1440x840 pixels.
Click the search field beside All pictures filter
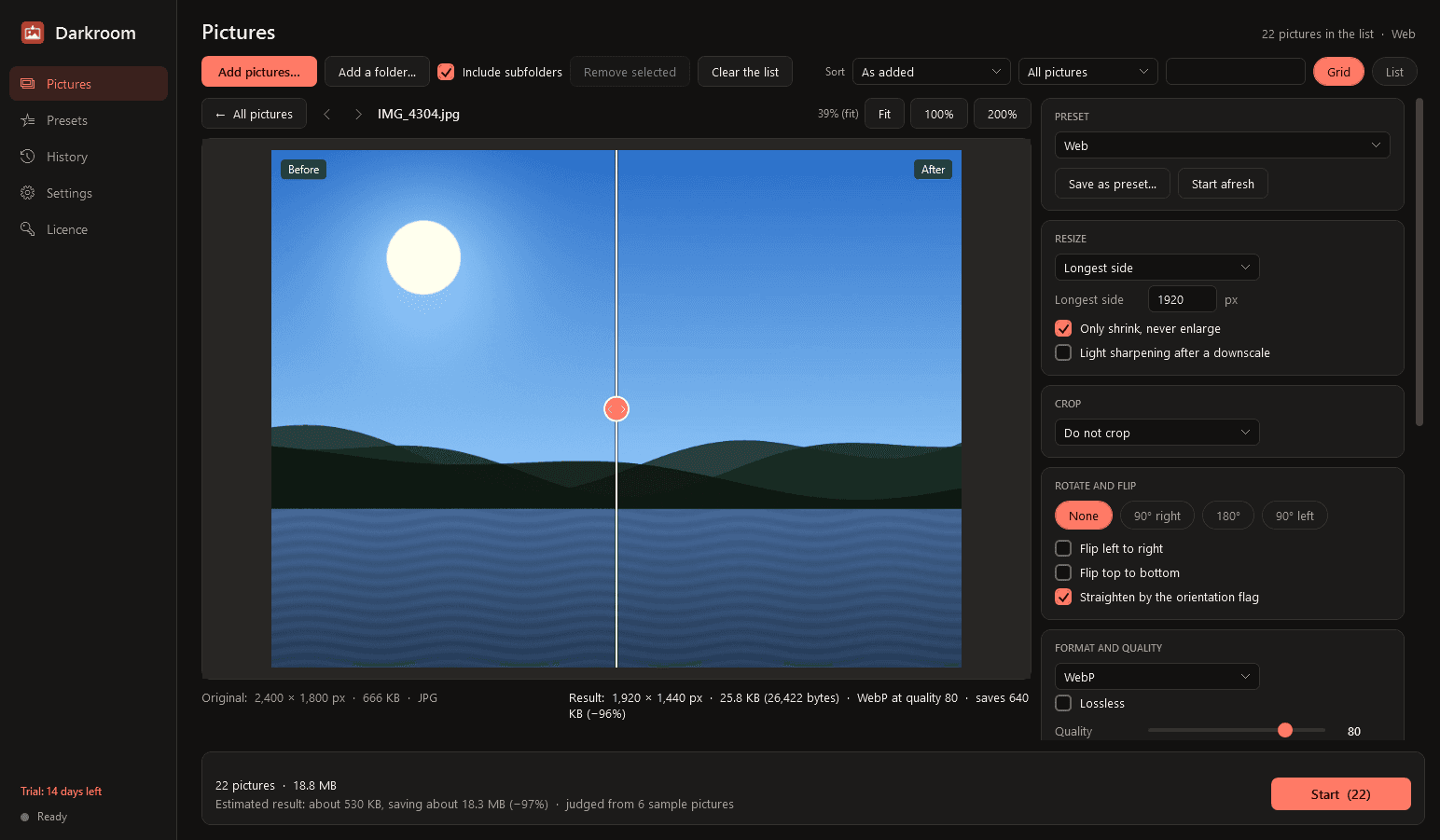click(1235, 72)
